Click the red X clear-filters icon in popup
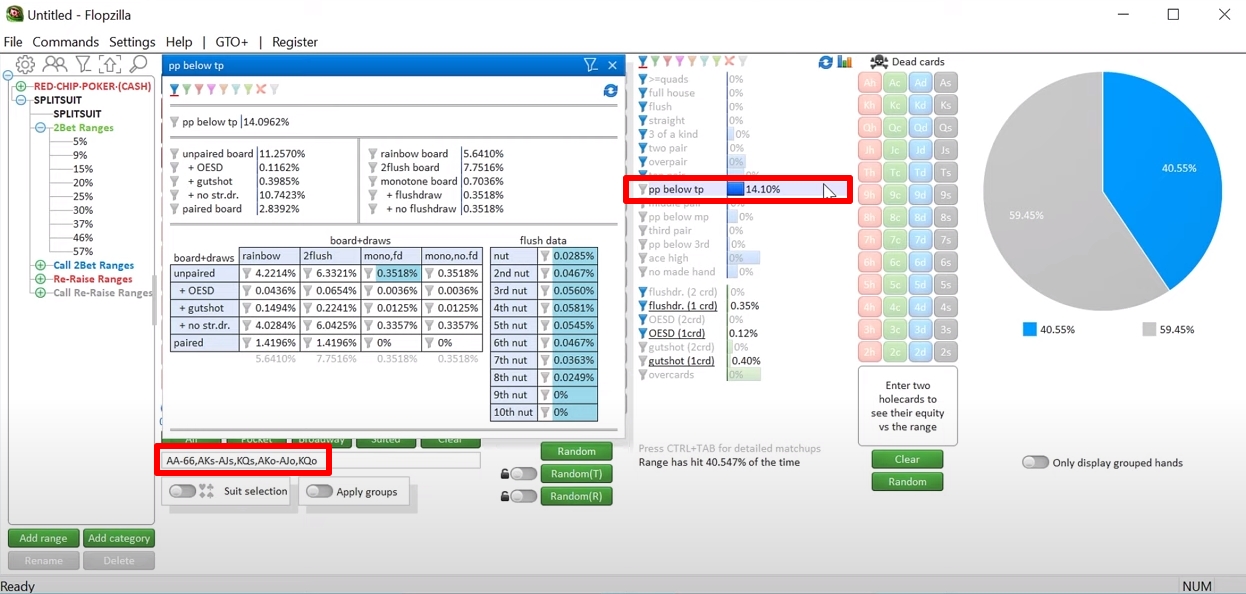 click(x=261, y=90)
